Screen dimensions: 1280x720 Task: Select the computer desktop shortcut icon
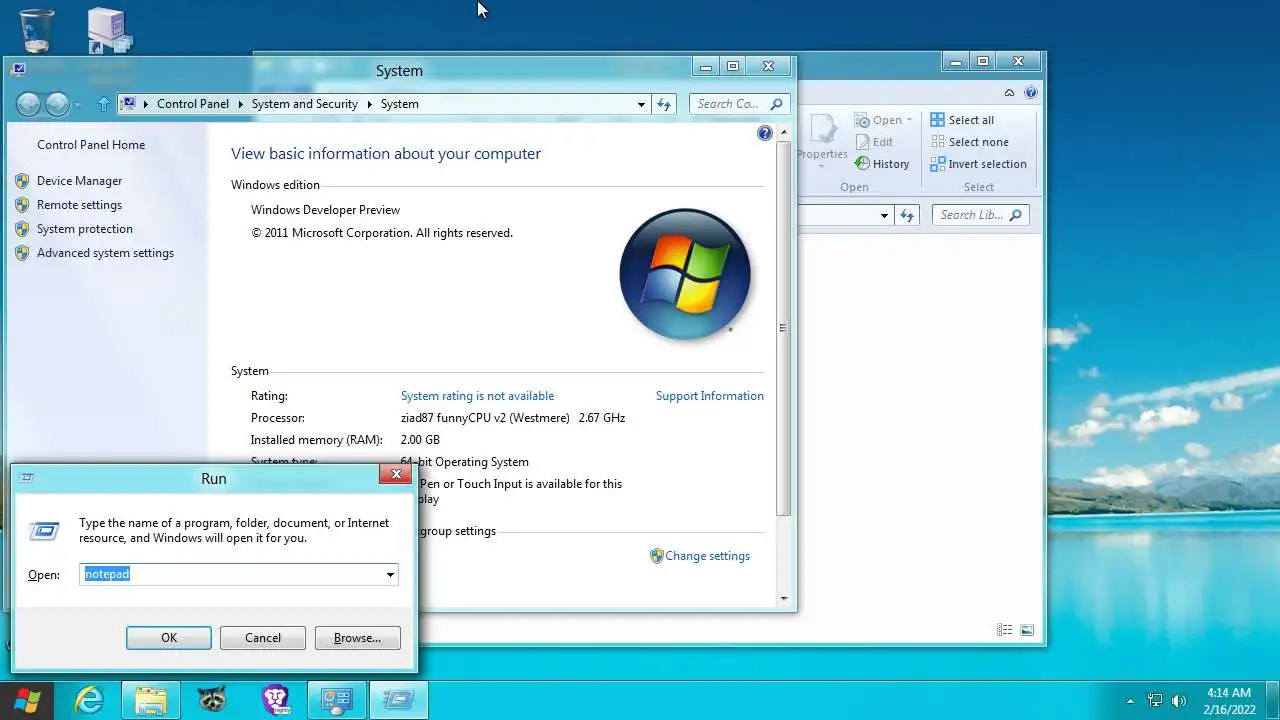[110, 30]
